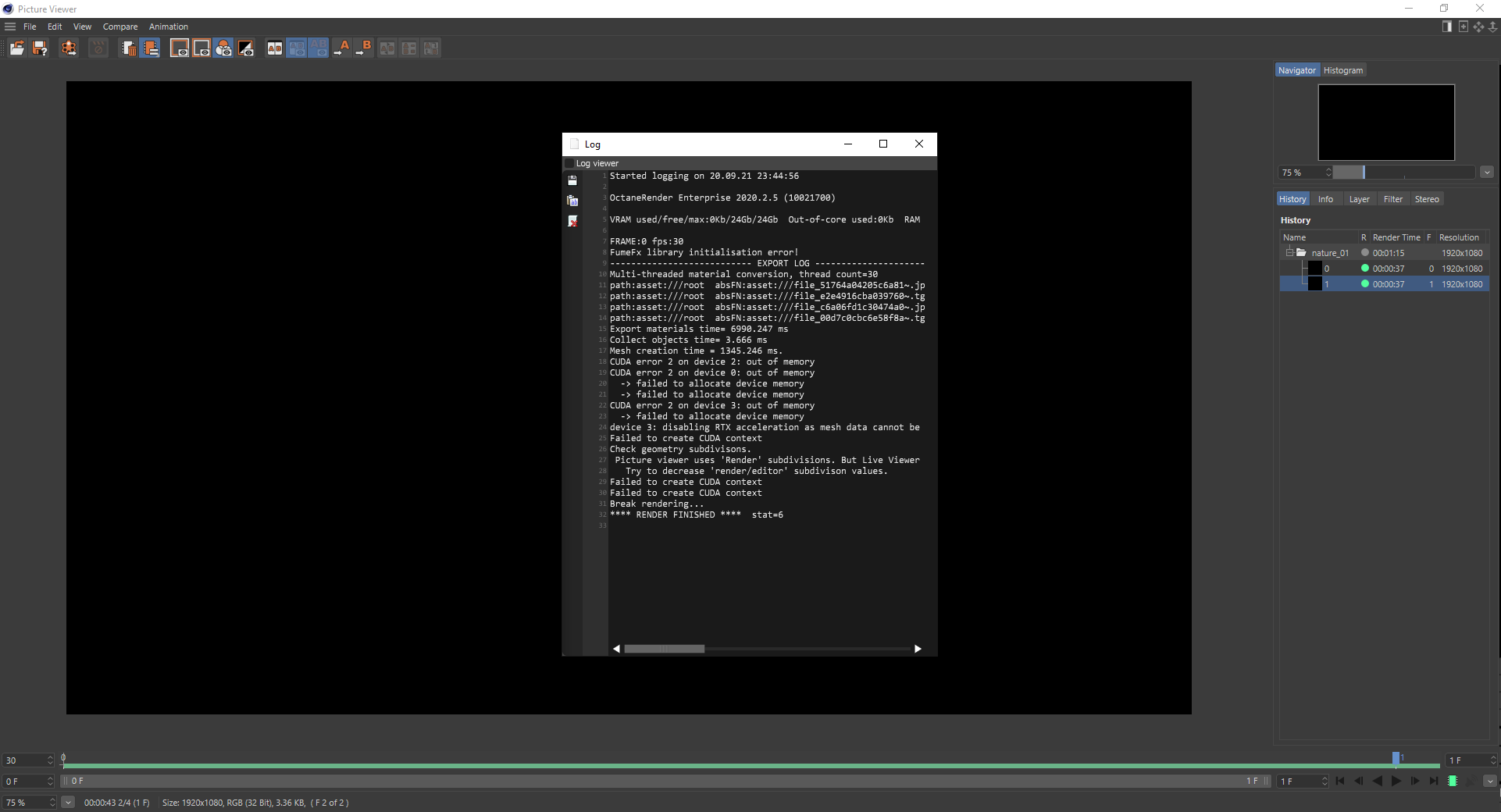Screen dimensions: 1501x812
Task: Collapse the nature_01 history folder
Action: coord(1289,252)
